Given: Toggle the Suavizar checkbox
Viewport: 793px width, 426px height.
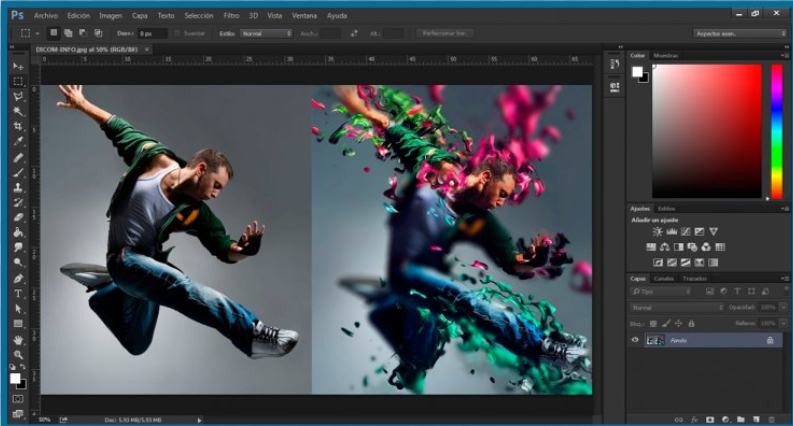Looking at the screenshot, I should (x=176, y=33).
